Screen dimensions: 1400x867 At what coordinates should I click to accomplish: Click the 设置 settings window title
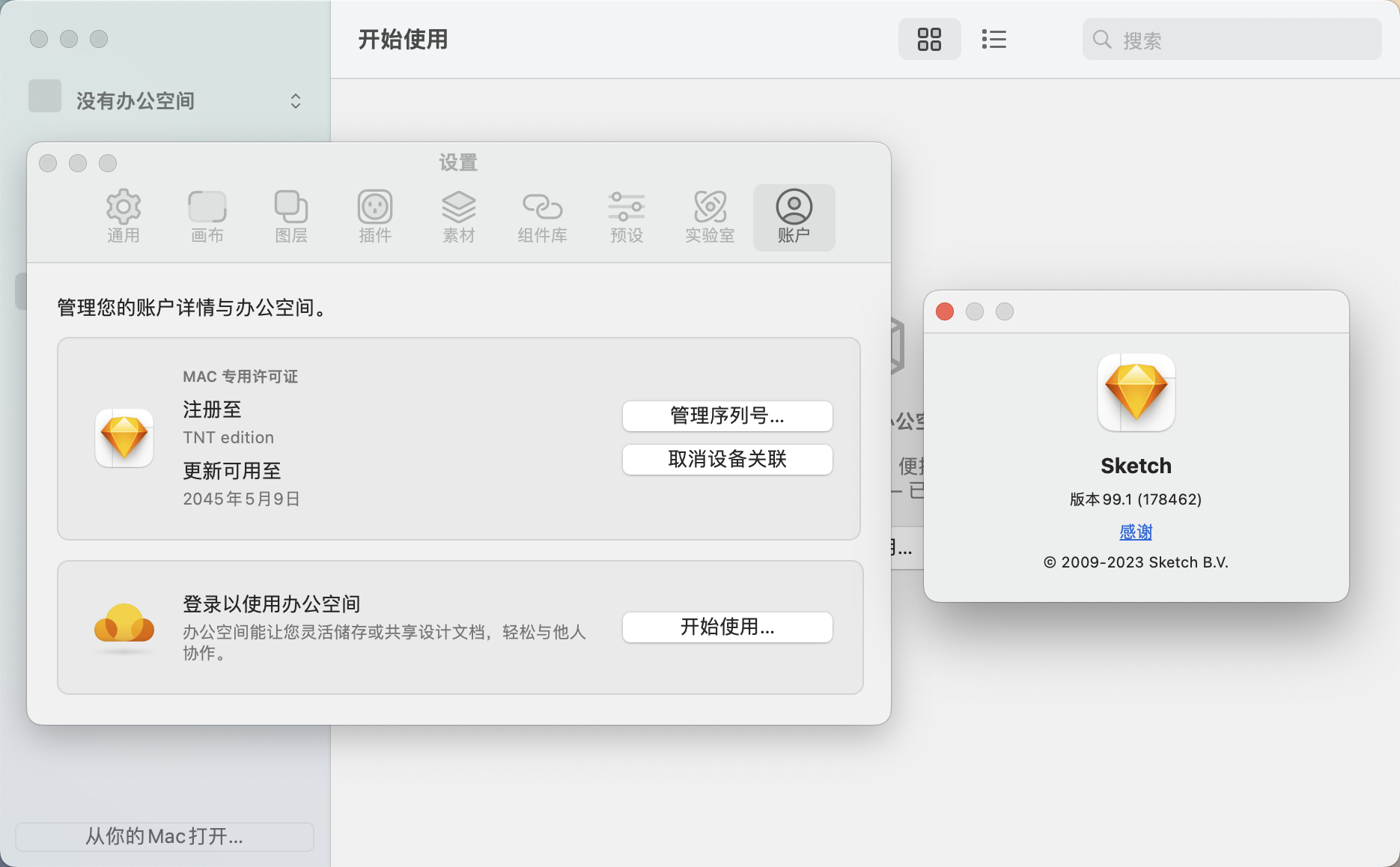coord(458,162)
